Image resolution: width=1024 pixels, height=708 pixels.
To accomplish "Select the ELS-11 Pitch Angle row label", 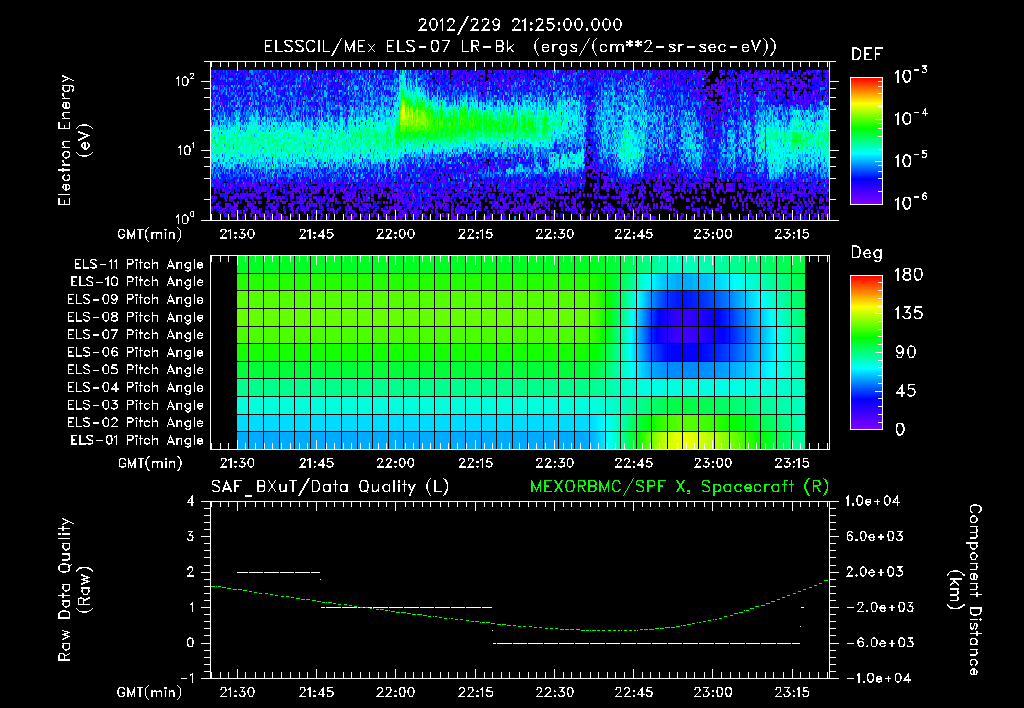I will click(138, 265).
